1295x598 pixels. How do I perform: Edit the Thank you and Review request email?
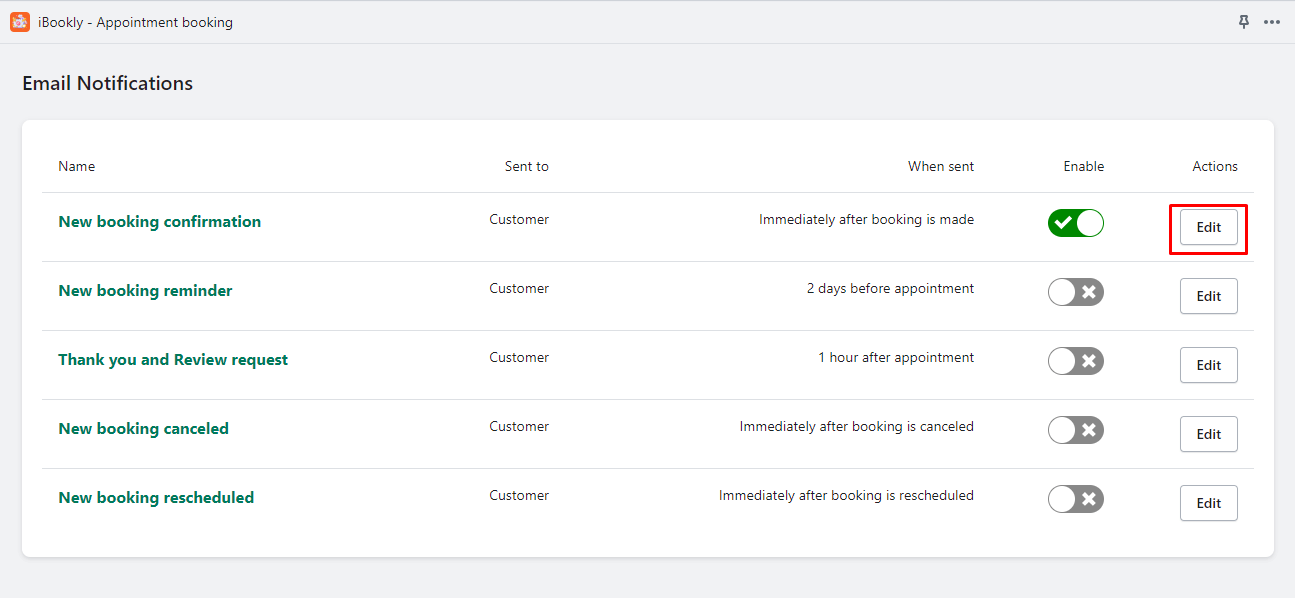coord(1209,365)
